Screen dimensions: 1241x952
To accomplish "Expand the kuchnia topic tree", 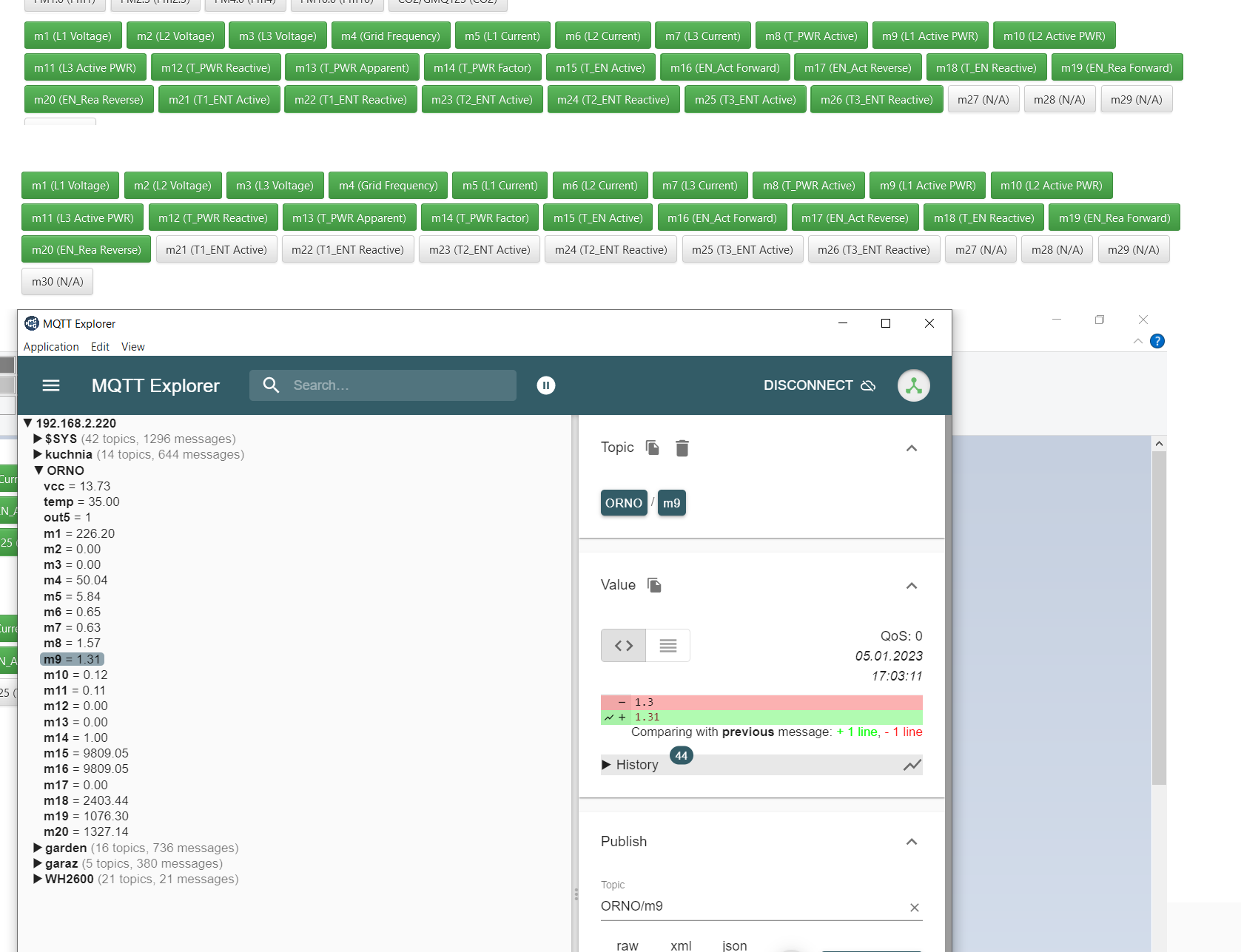I will coord(38,454).
